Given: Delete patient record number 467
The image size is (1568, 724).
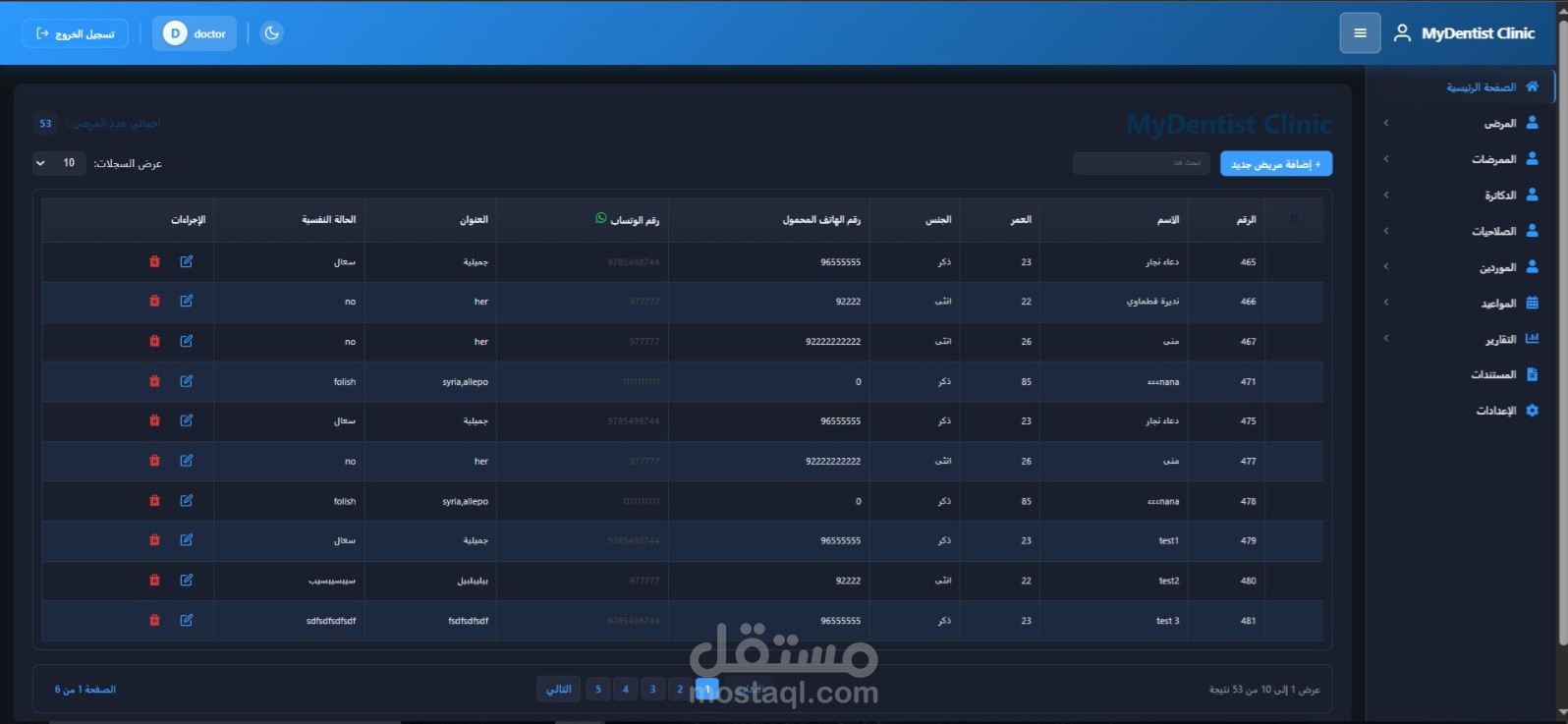Looking at the screenshot, I should [x=154, y=341].
